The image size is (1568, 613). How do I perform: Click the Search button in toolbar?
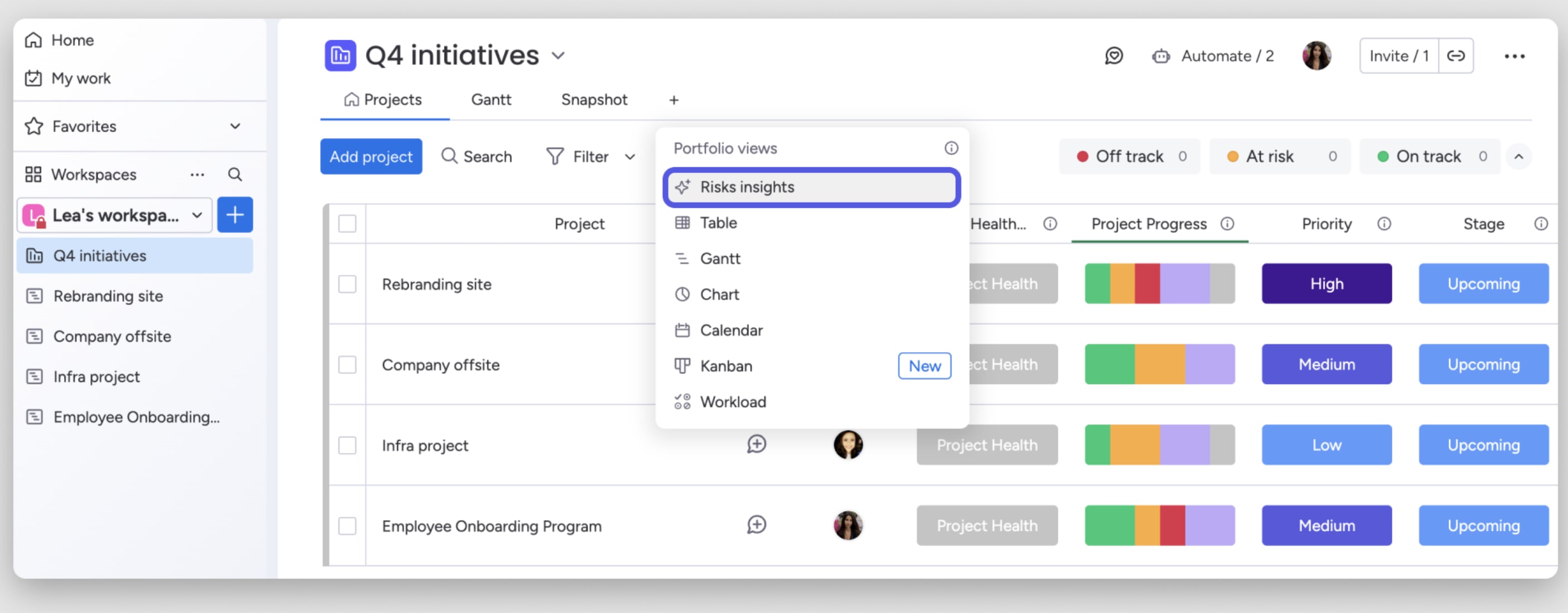(x=477, y=157)
